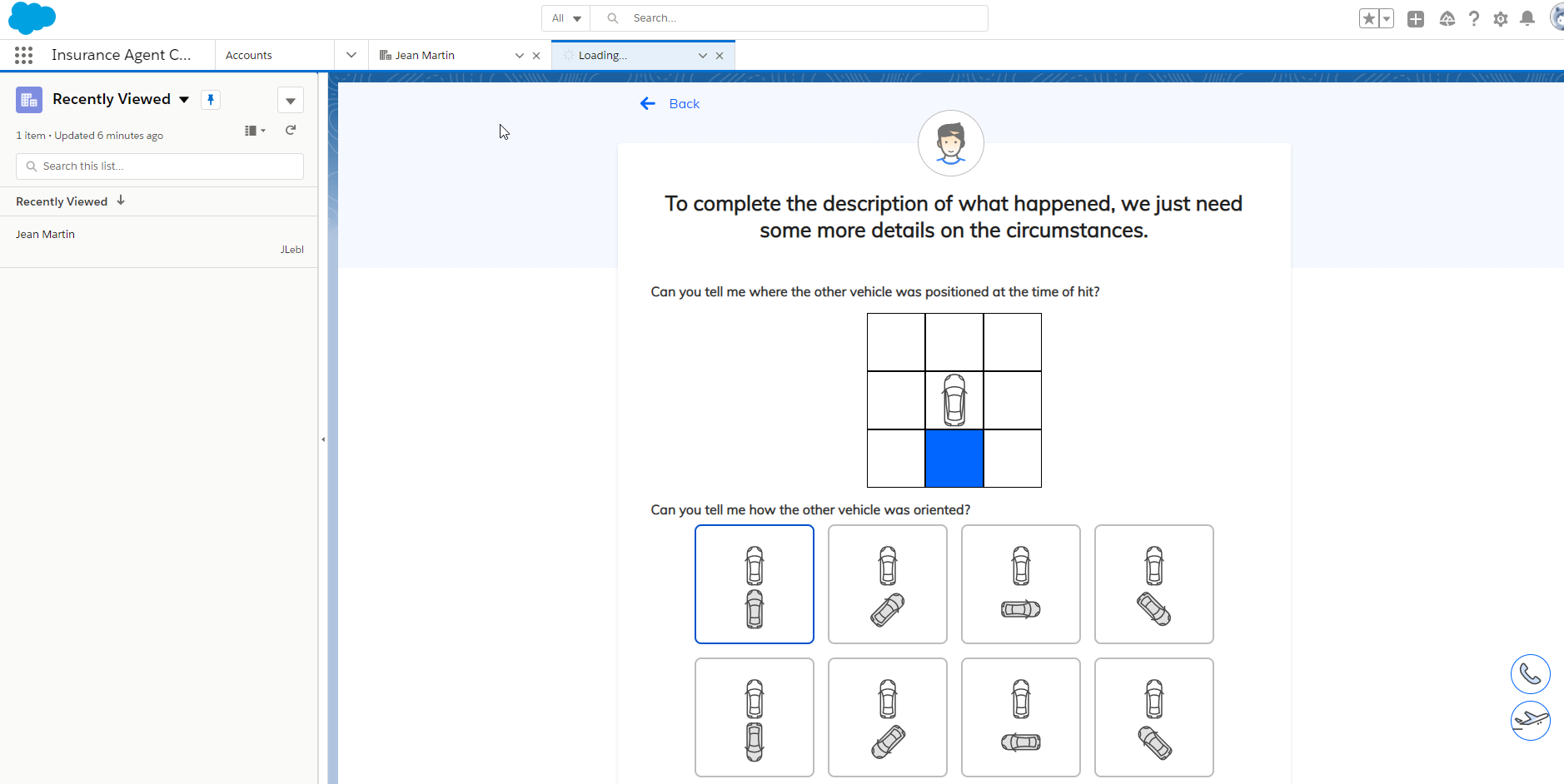Click the Favorites star icon
This screenshot has height=784, width=1564.
point(1368,19)
